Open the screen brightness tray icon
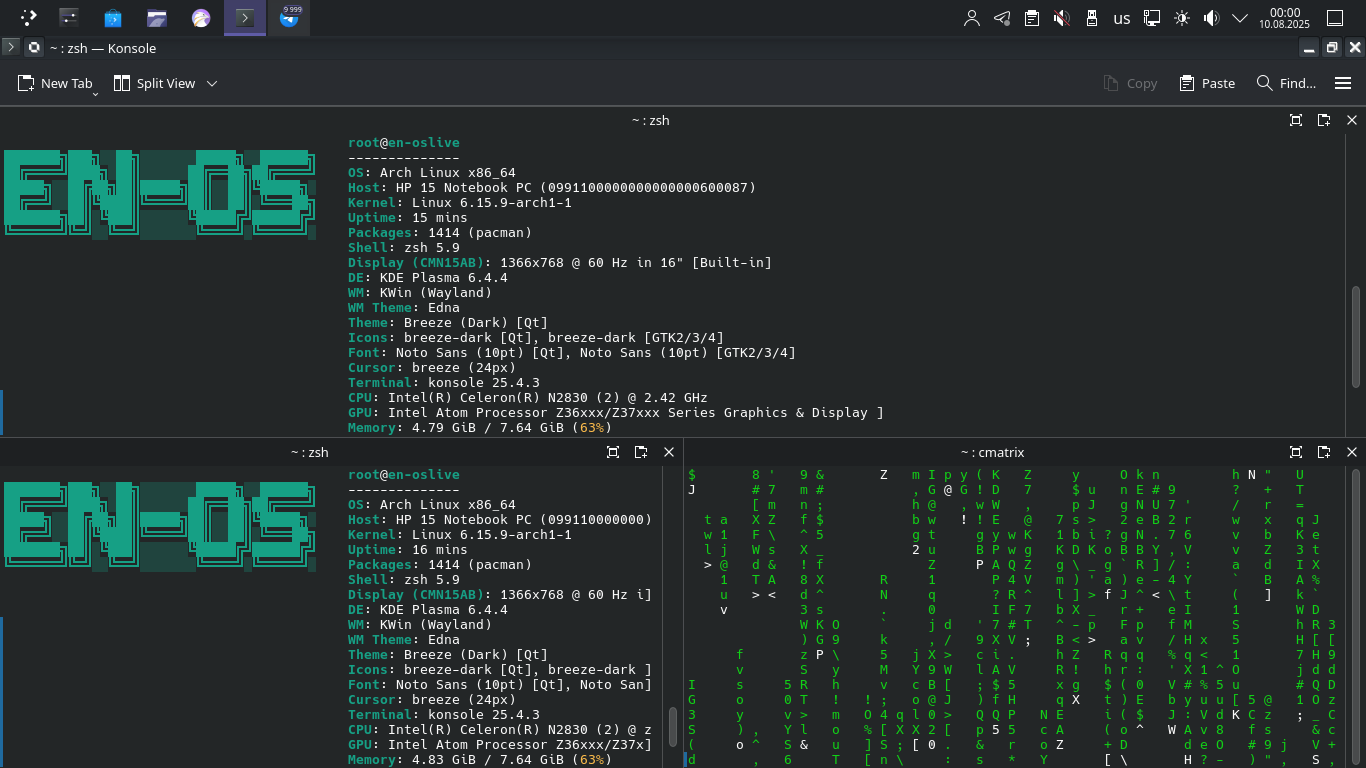The width and height of the screenshot is (1366, 768). click(1182, 18)
